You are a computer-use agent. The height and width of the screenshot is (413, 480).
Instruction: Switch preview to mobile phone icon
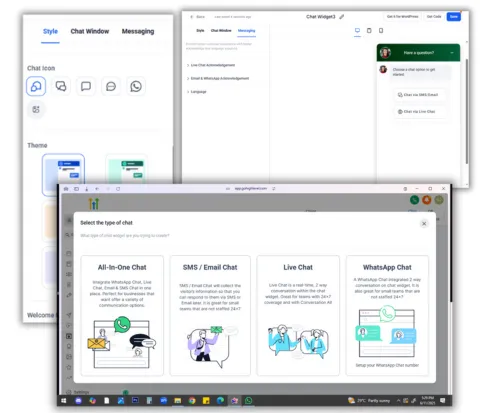381,31
